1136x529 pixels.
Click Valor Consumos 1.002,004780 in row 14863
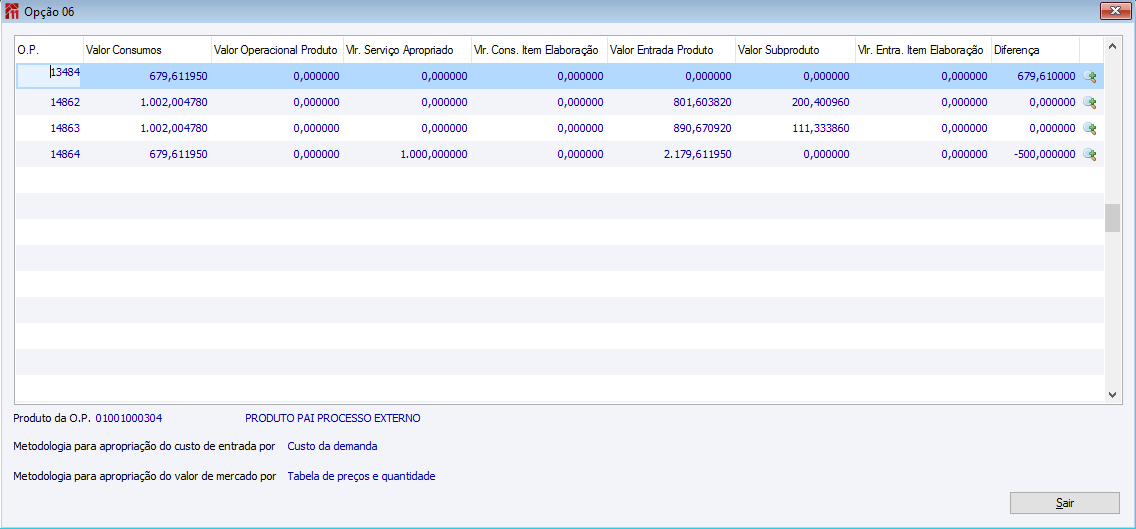pyautogui.click(x=173, y=128)
